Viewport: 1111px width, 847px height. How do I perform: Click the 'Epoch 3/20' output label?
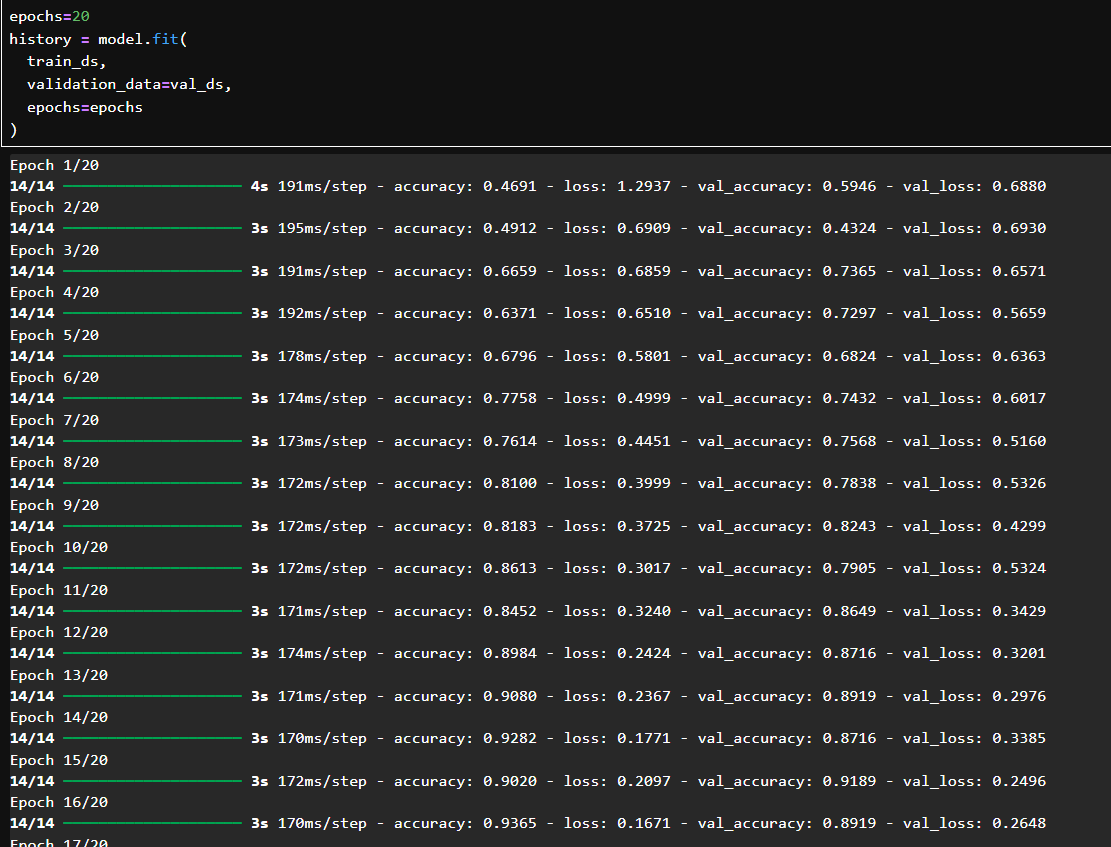coord(55,250)
